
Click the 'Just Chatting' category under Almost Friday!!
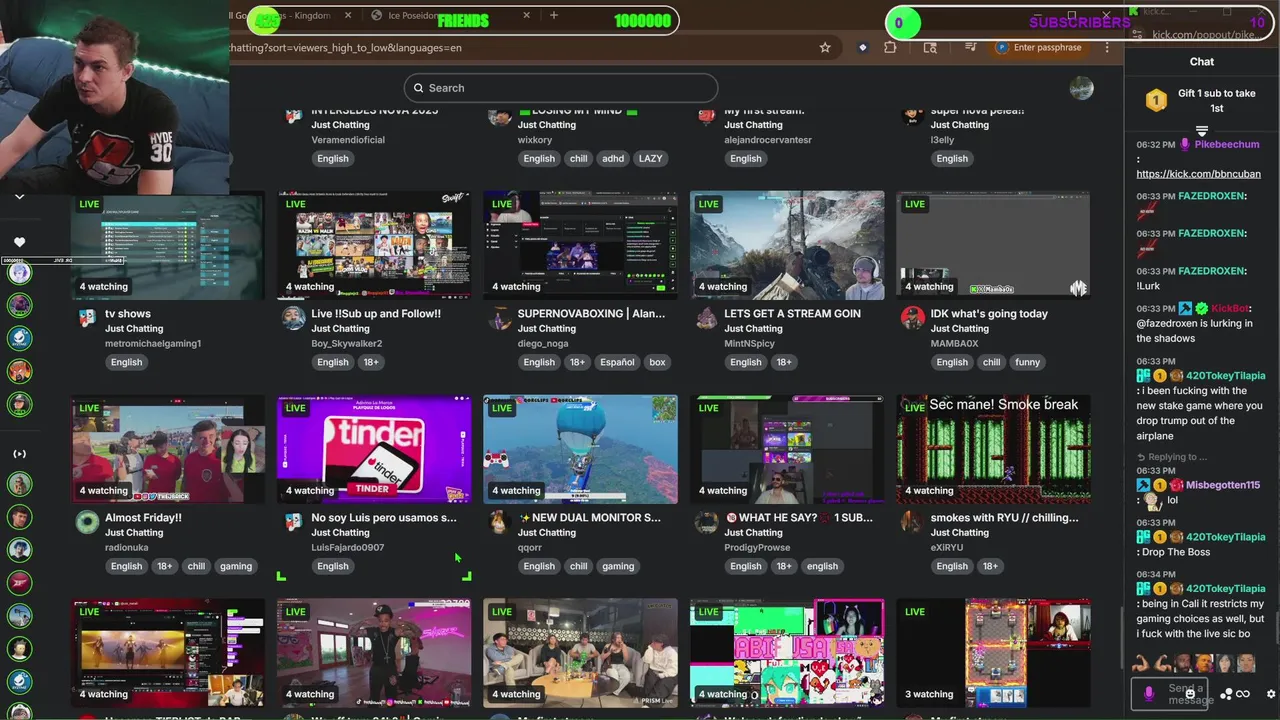coord(134,532)
